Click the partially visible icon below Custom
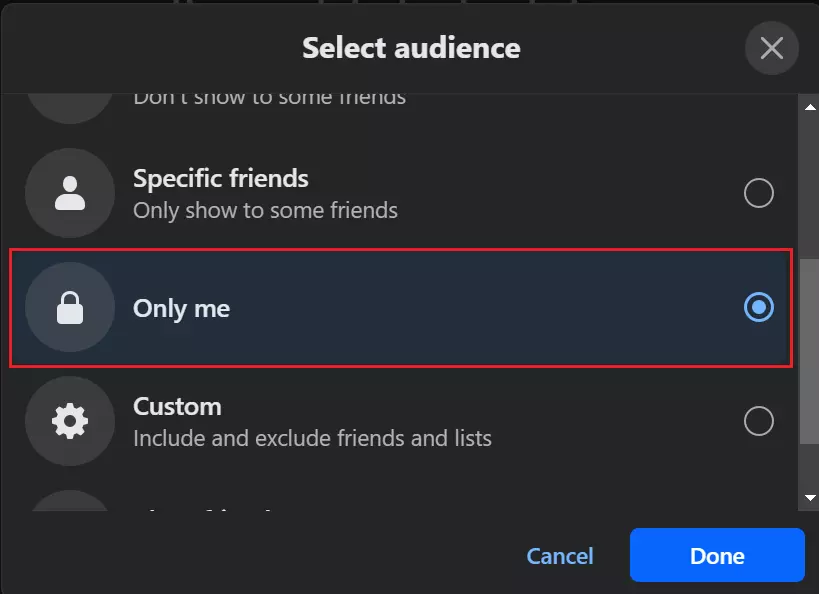 tap(70, 501)
